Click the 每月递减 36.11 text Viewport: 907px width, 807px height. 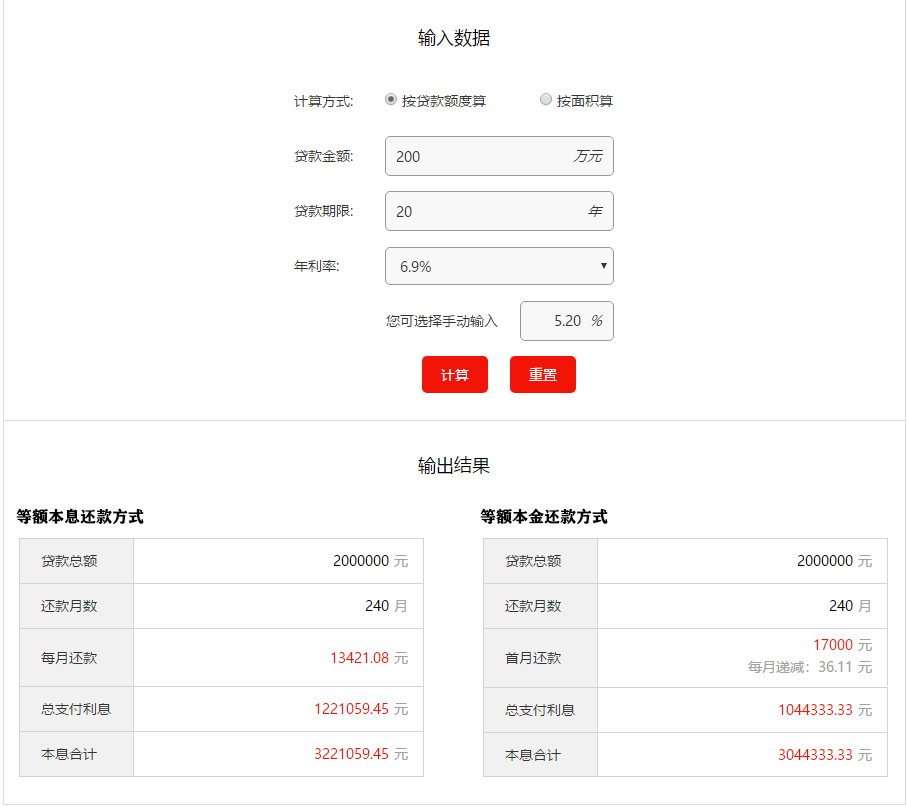click(809, 667)
